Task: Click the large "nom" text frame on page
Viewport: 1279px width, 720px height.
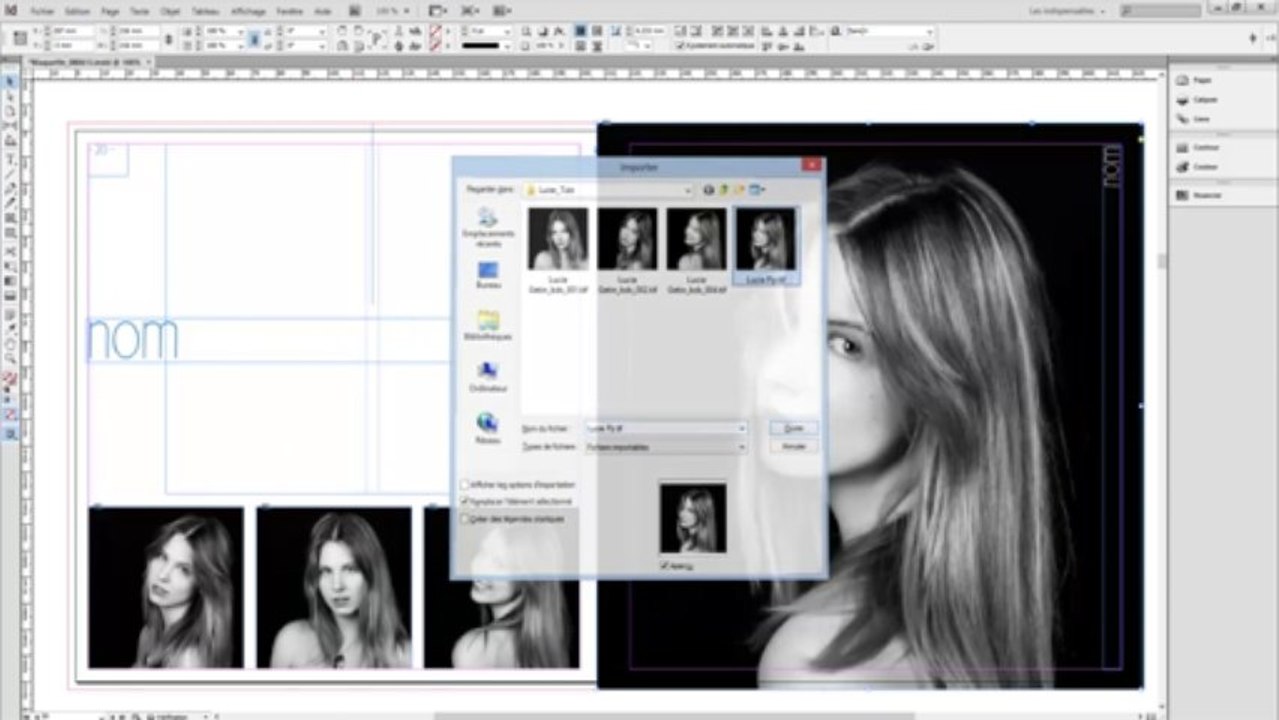Action: pyautogui.click(x=133, y=340)
